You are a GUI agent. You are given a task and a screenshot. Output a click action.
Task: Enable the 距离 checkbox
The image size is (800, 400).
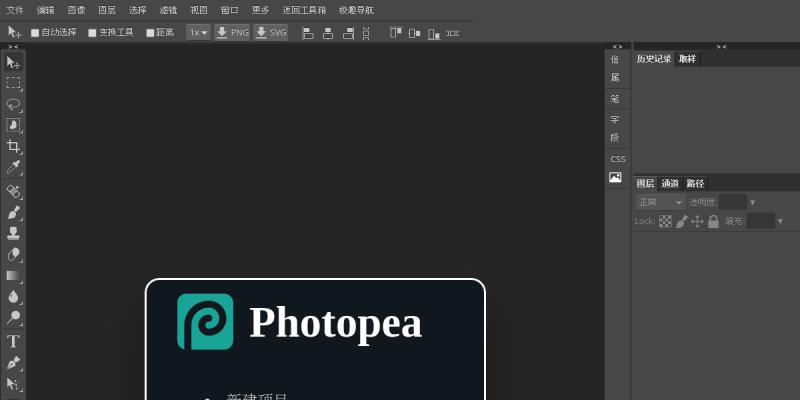tap(150, 33)
